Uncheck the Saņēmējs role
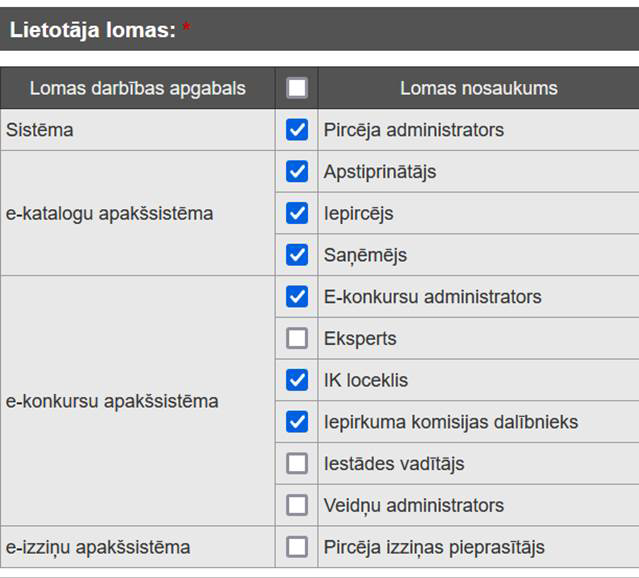This screenshot has width=639, height=578. tap(297, 255)
